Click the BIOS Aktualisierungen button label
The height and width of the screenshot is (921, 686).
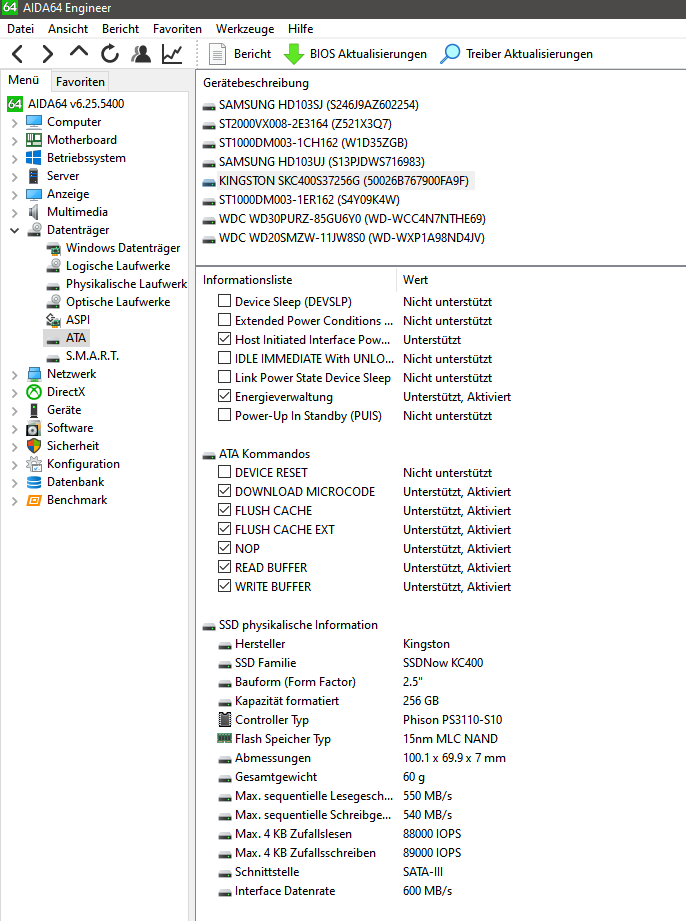point(368,54)
